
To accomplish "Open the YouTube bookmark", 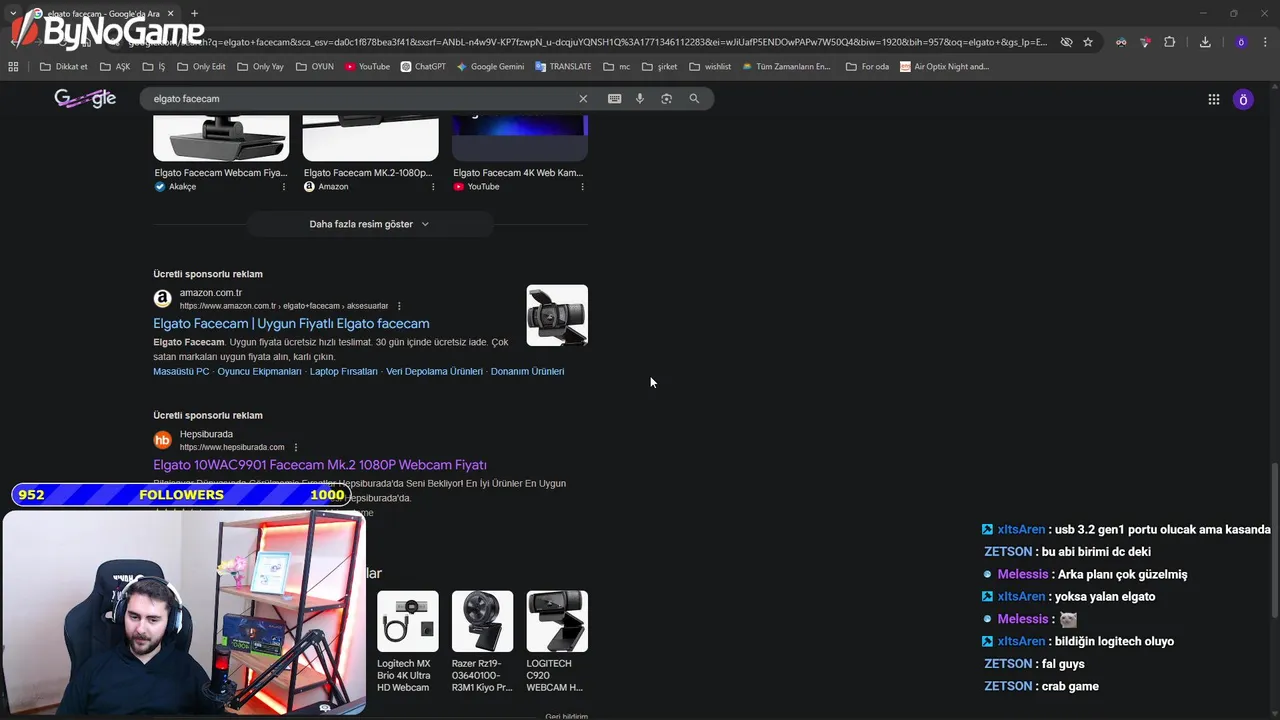I will click(368, 67).
